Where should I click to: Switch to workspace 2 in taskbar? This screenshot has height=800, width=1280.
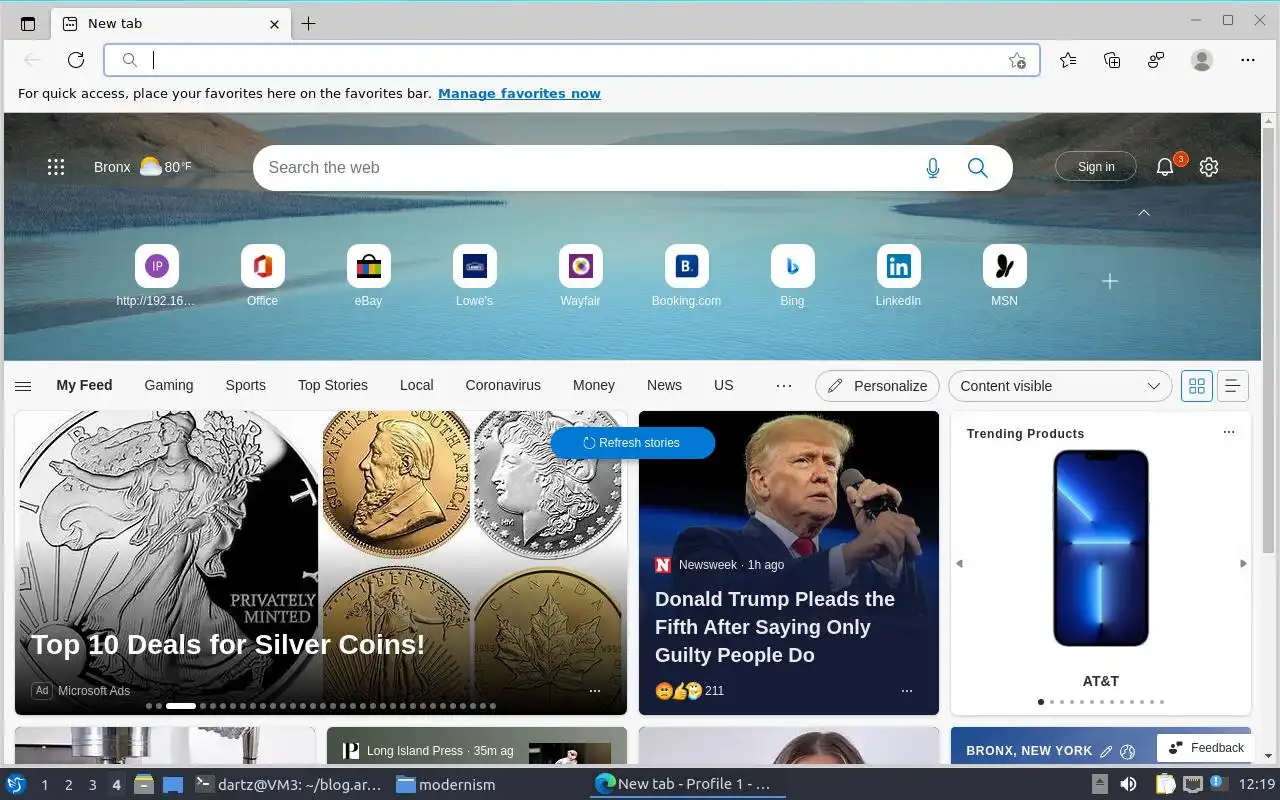pos(68,785)
